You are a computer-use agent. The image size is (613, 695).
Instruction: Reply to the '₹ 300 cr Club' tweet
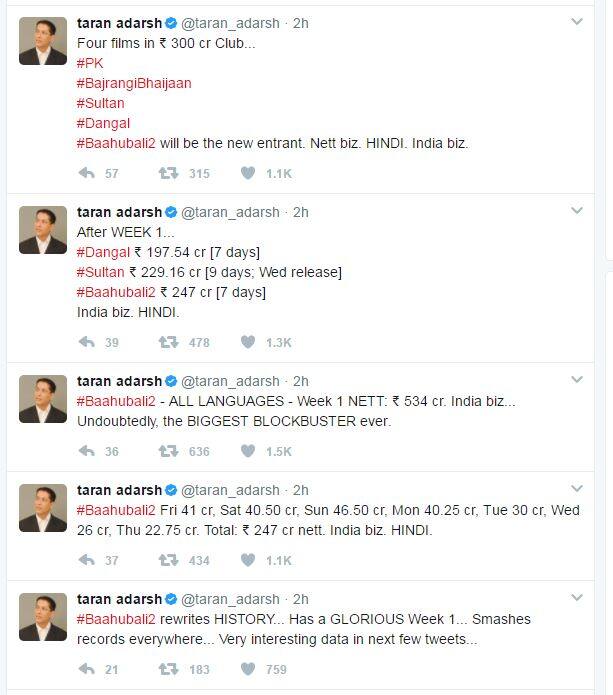point(87,173)
